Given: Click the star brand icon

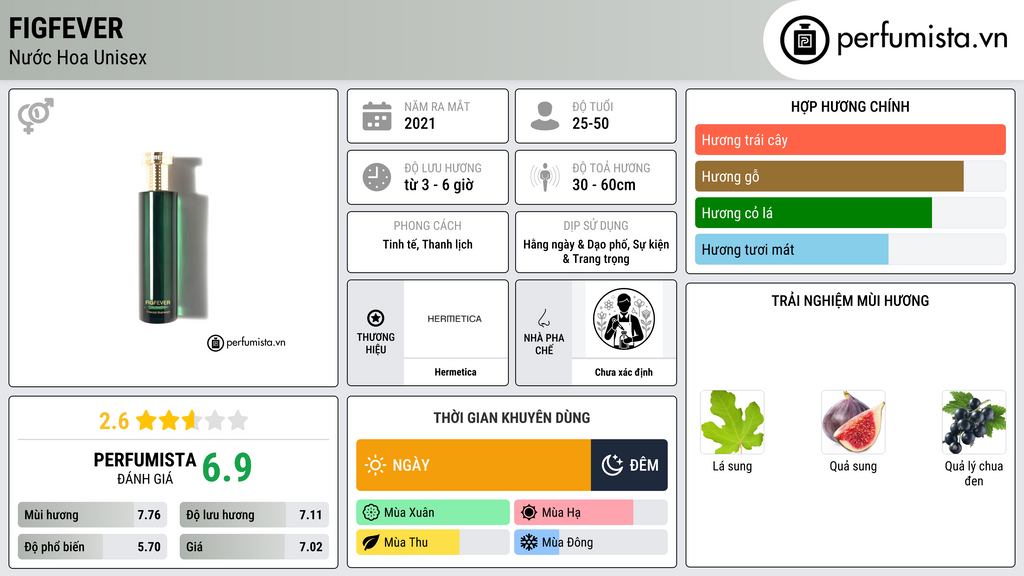Looking at the screenshot, I should (x=376, y=318).
